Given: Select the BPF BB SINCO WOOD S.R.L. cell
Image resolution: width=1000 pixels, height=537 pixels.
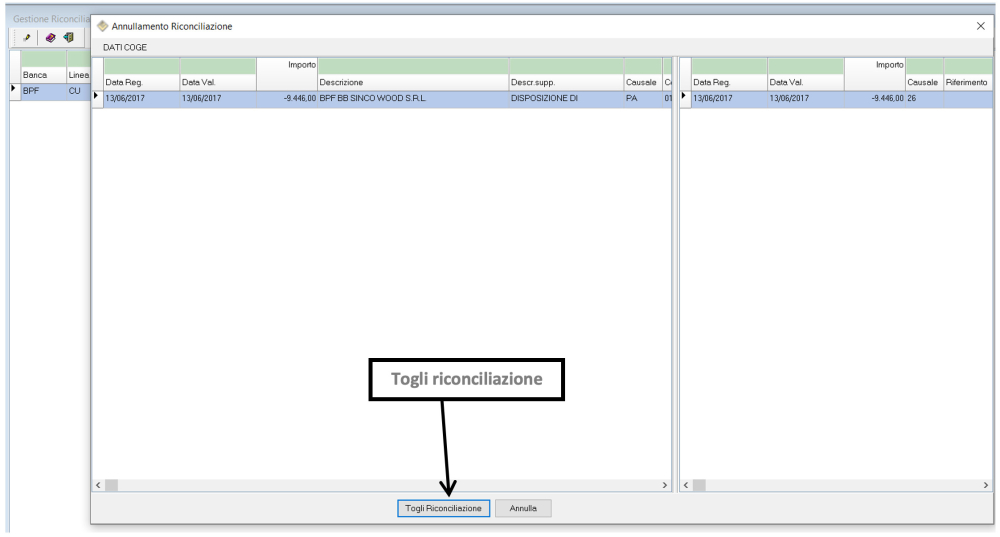Looking at the screenshot, I should (410, 99).
